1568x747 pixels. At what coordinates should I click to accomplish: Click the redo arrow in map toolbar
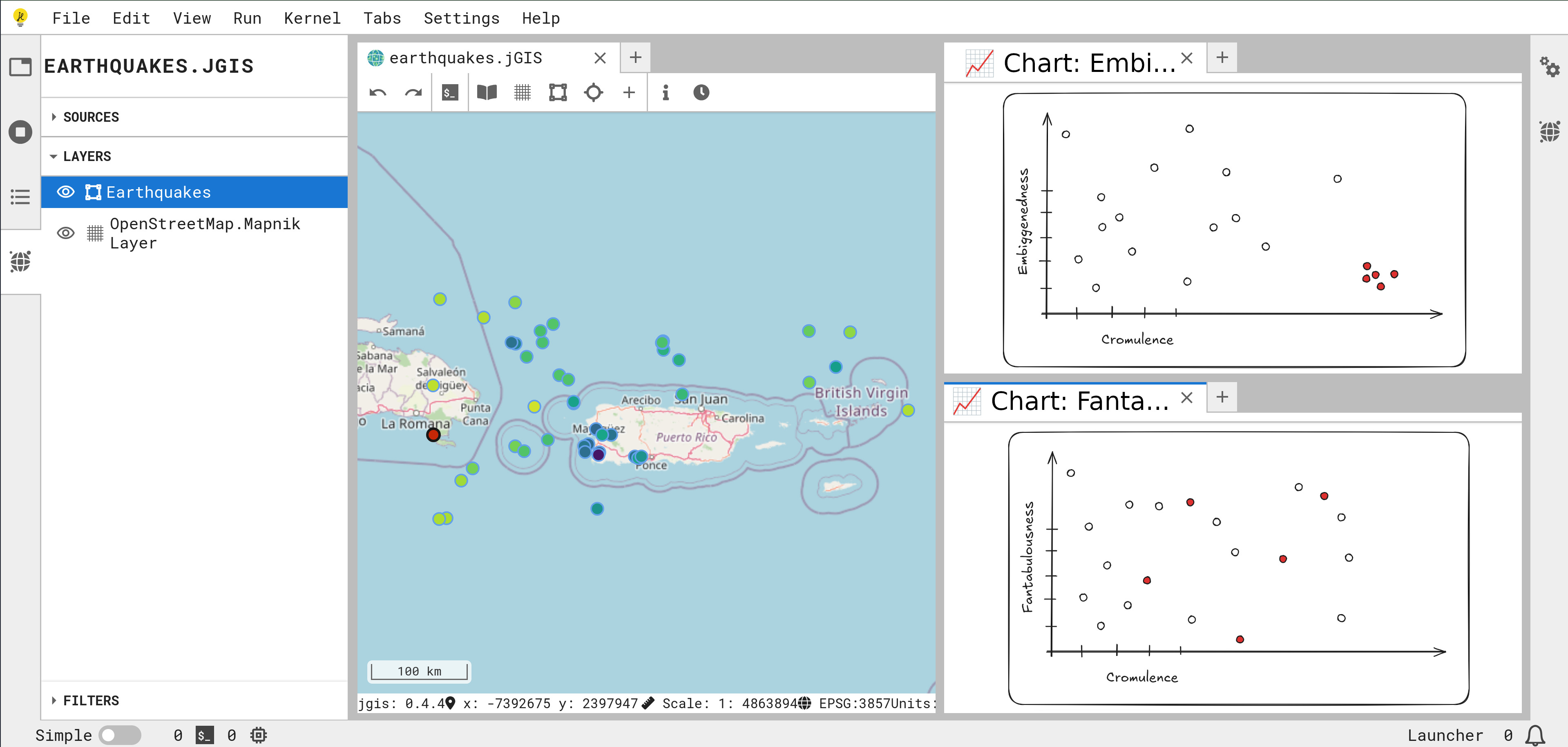pyautogui.click(x=413, y=92)
